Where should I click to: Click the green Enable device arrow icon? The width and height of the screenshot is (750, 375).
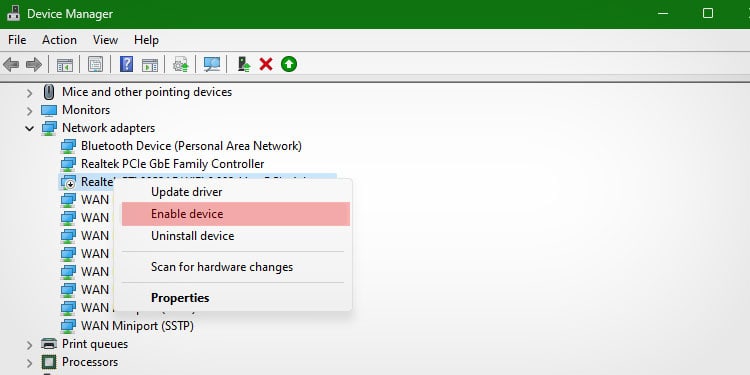pyautogui.click(x=289, y=64)
